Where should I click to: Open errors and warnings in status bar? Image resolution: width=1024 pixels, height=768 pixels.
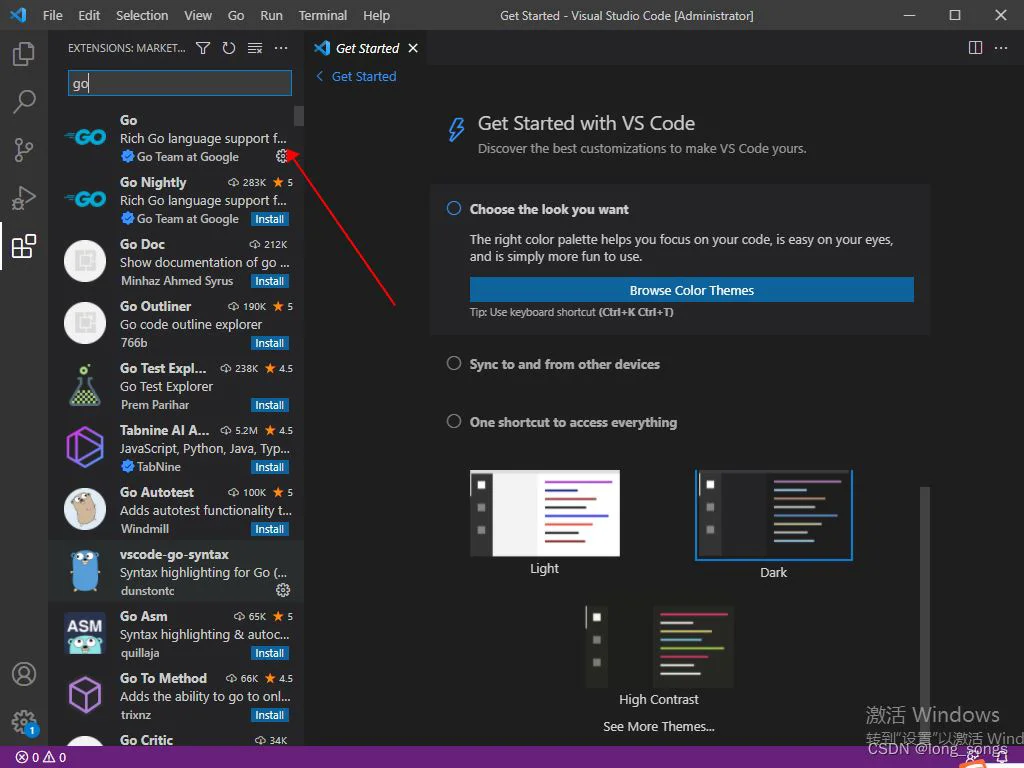click(40, 757)
